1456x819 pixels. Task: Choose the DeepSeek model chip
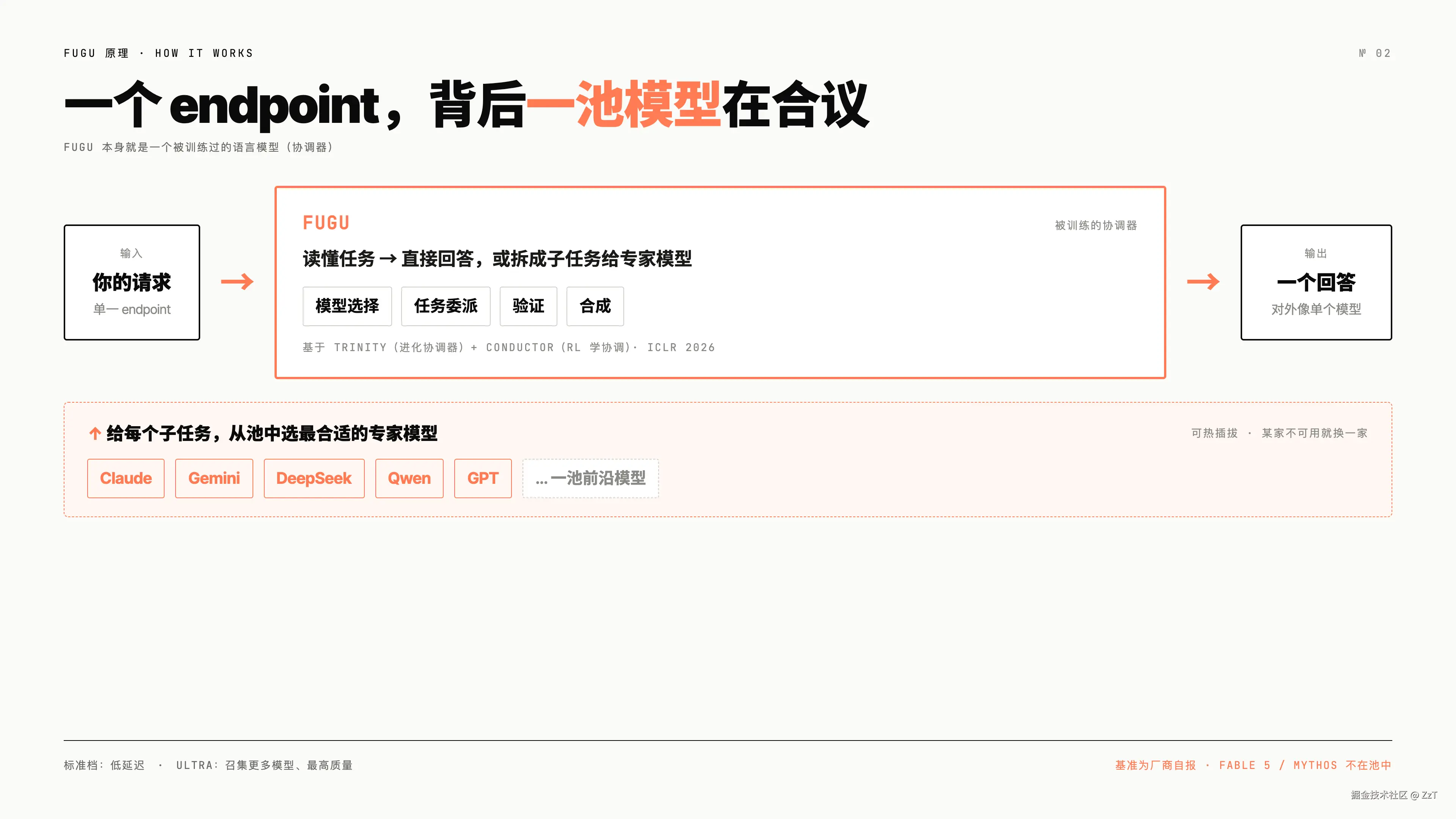tap(314, 478)
